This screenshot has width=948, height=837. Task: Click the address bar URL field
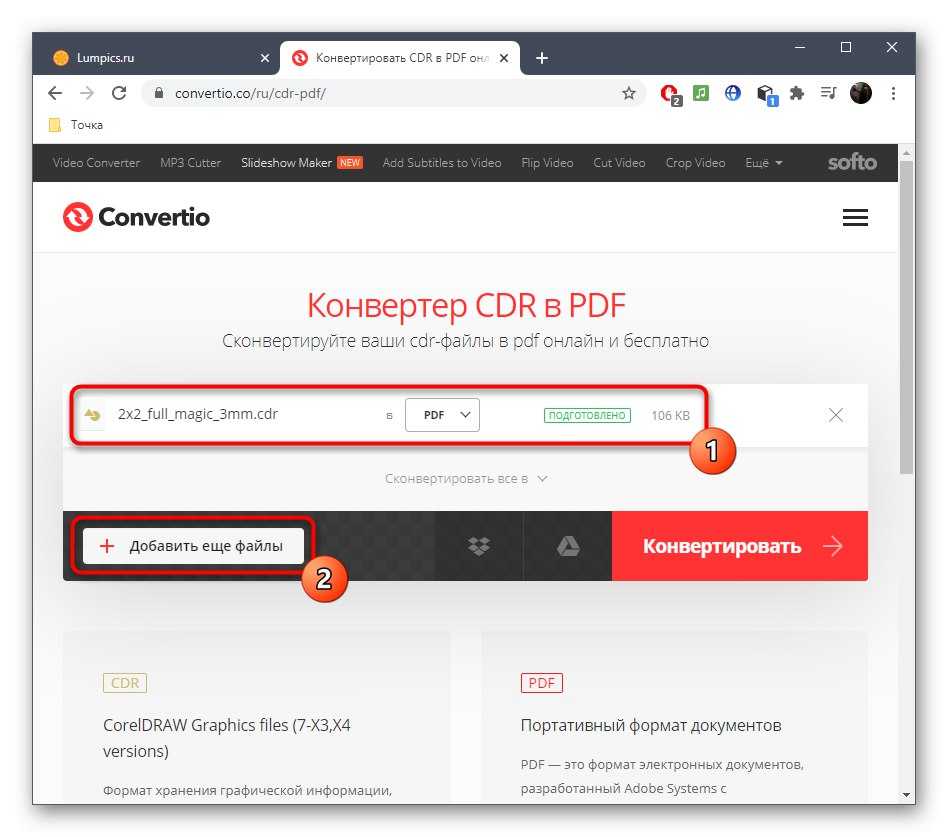[x=393, y=93]
